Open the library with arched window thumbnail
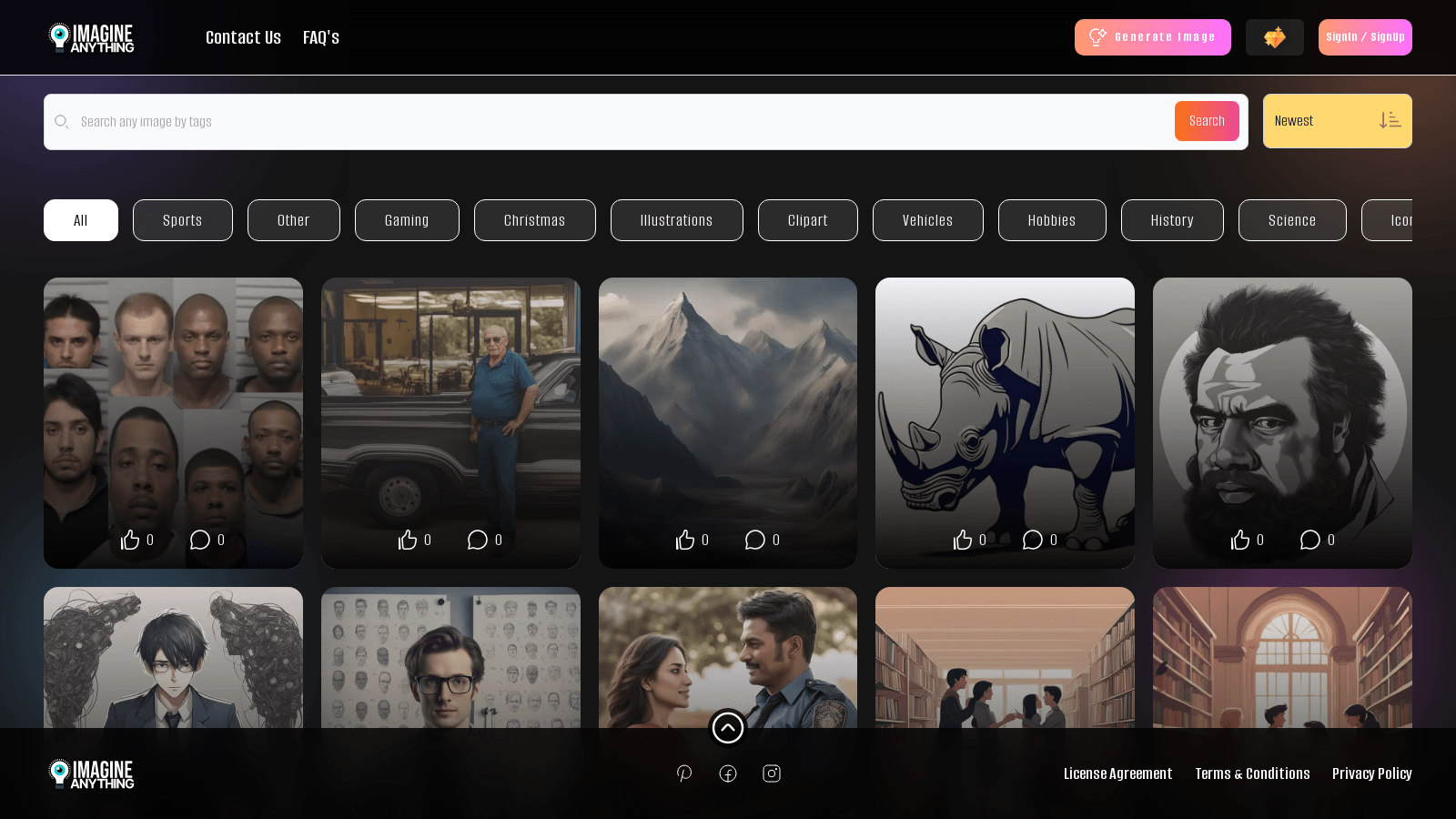The height and width of the screenshot is (819, 1456). click(x=1282, y=657)
